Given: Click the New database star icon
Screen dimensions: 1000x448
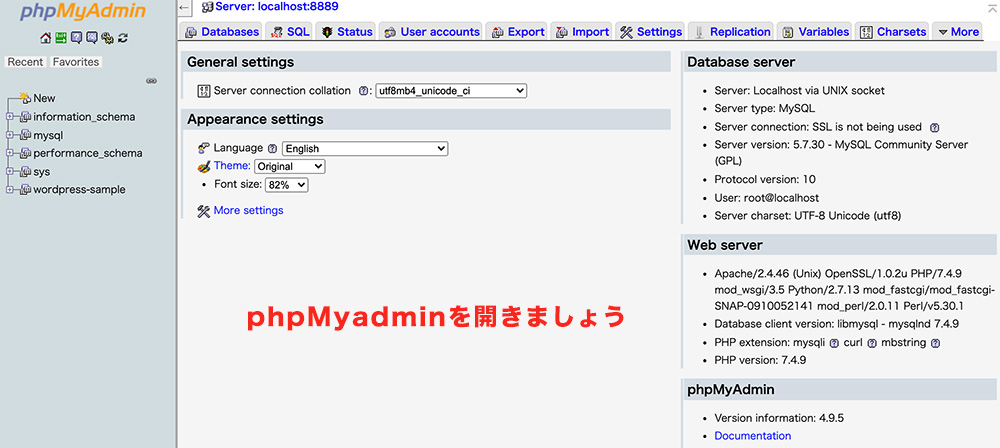Looking at the screenshot, I should [25, 98].
